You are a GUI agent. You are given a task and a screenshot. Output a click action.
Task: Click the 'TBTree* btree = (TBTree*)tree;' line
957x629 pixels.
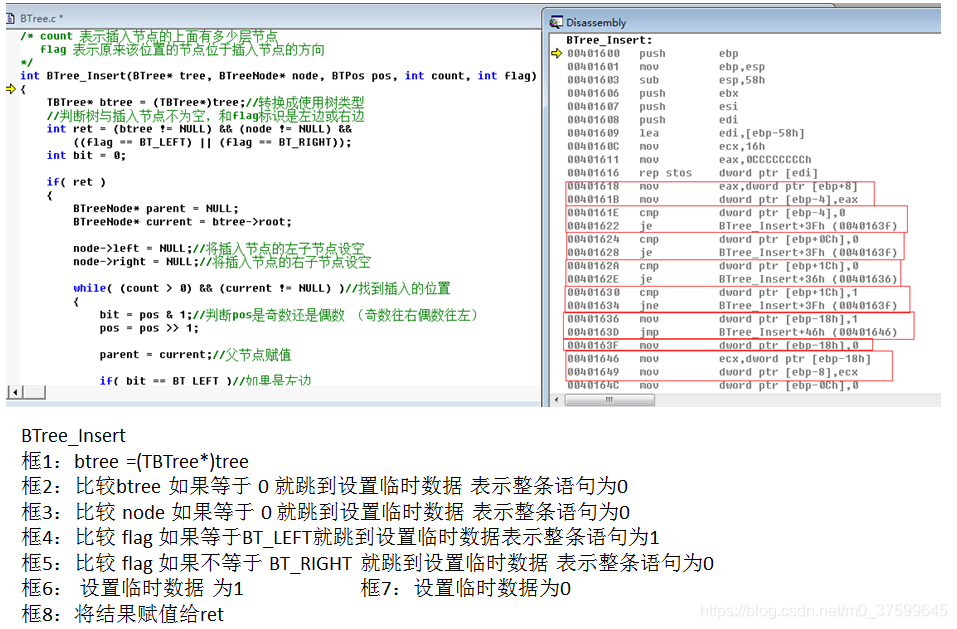point(205,102)
